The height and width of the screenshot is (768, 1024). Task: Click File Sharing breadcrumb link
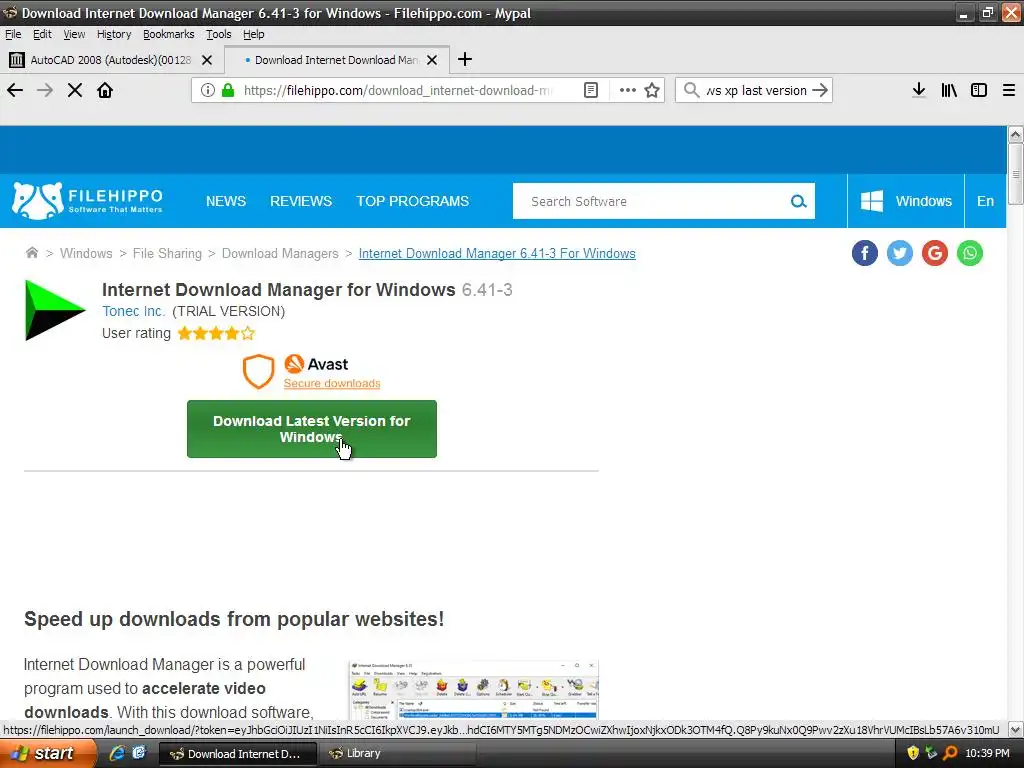[167, 253]
